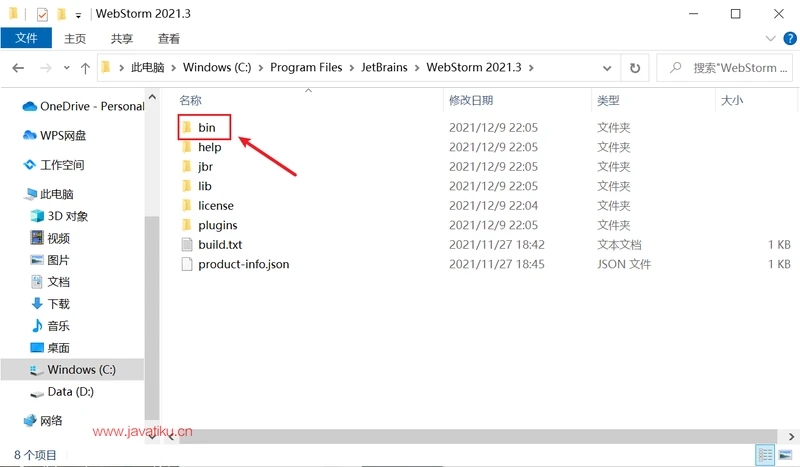800x467 pixels.
Task: Select the lib folder icon
Action: click(187, 186)
